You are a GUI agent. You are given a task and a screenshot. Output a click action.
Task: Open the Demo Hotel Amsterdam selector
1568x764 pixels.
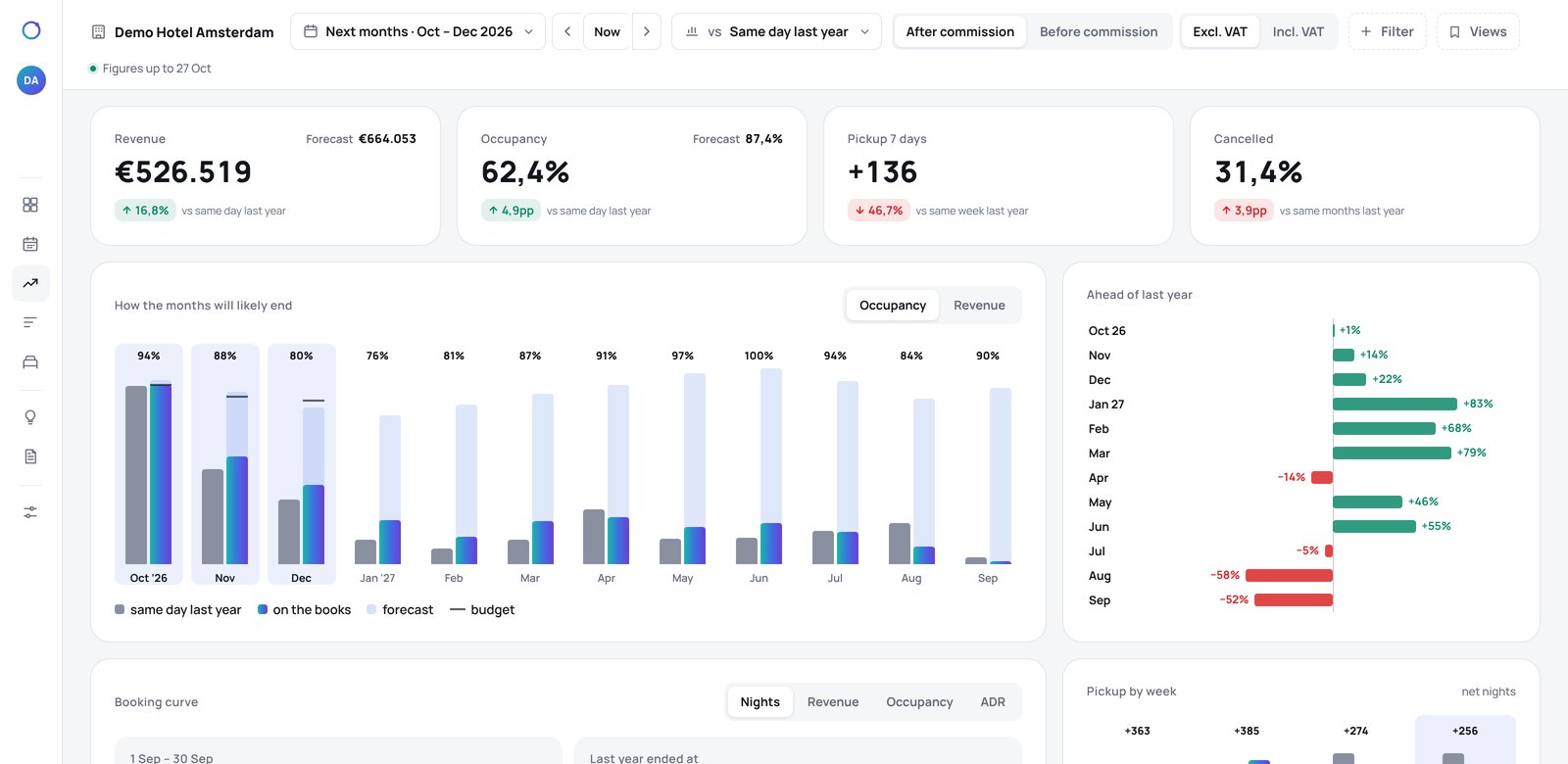182,32
